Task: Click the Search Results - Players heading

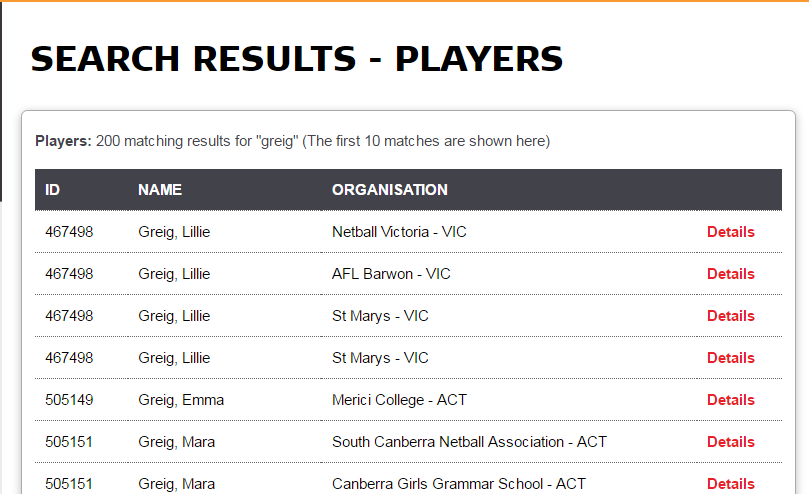Action: pyautogui.click(x=297, y=59)
